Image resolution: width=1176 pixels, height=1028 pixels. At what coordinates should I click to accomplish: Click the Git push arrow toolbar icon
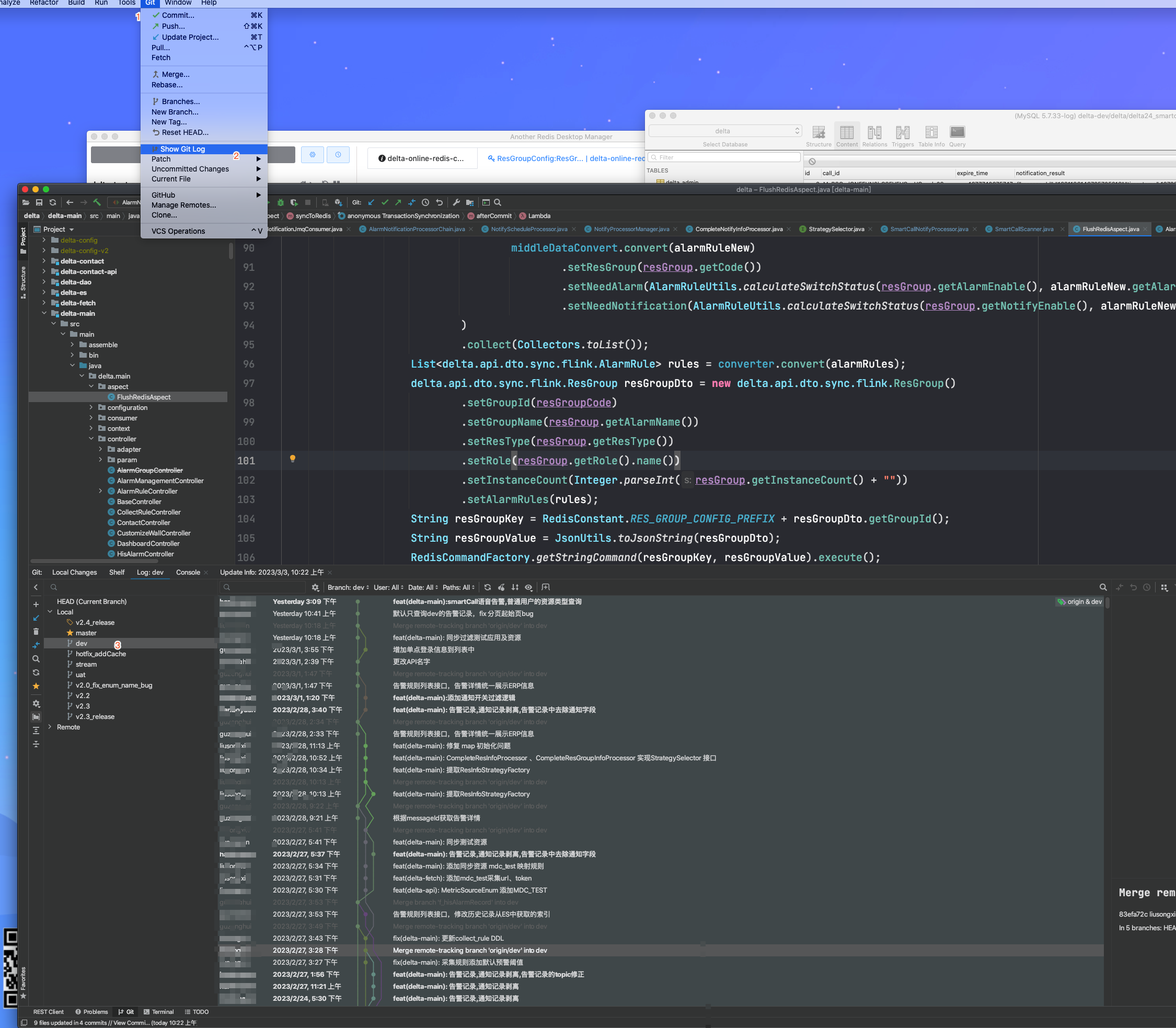pyautogui.click(x=398, y=202)
